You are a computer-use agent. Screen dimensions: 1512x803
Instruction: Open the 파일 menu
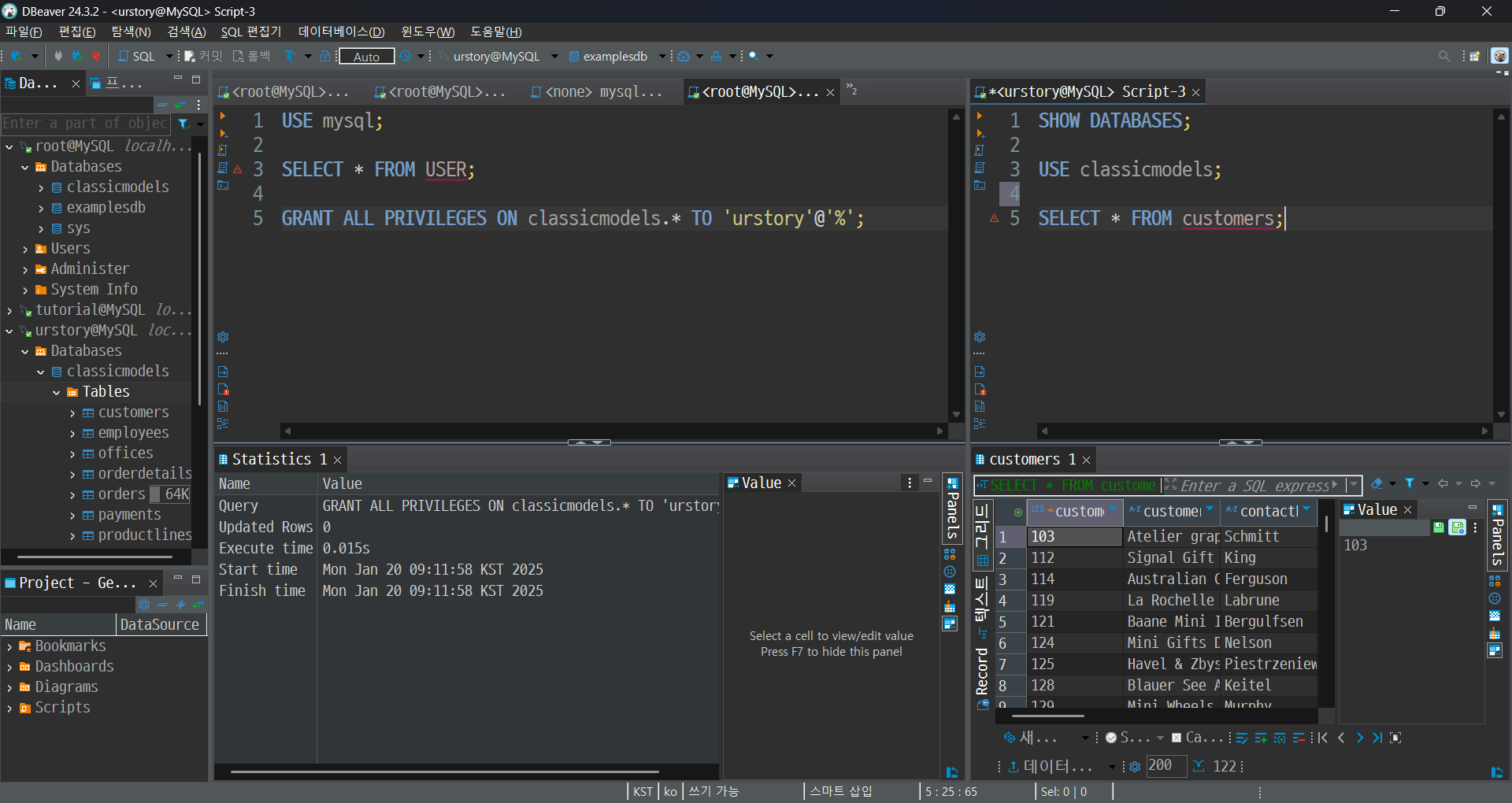pyautogui.click(x=24, y=31)
